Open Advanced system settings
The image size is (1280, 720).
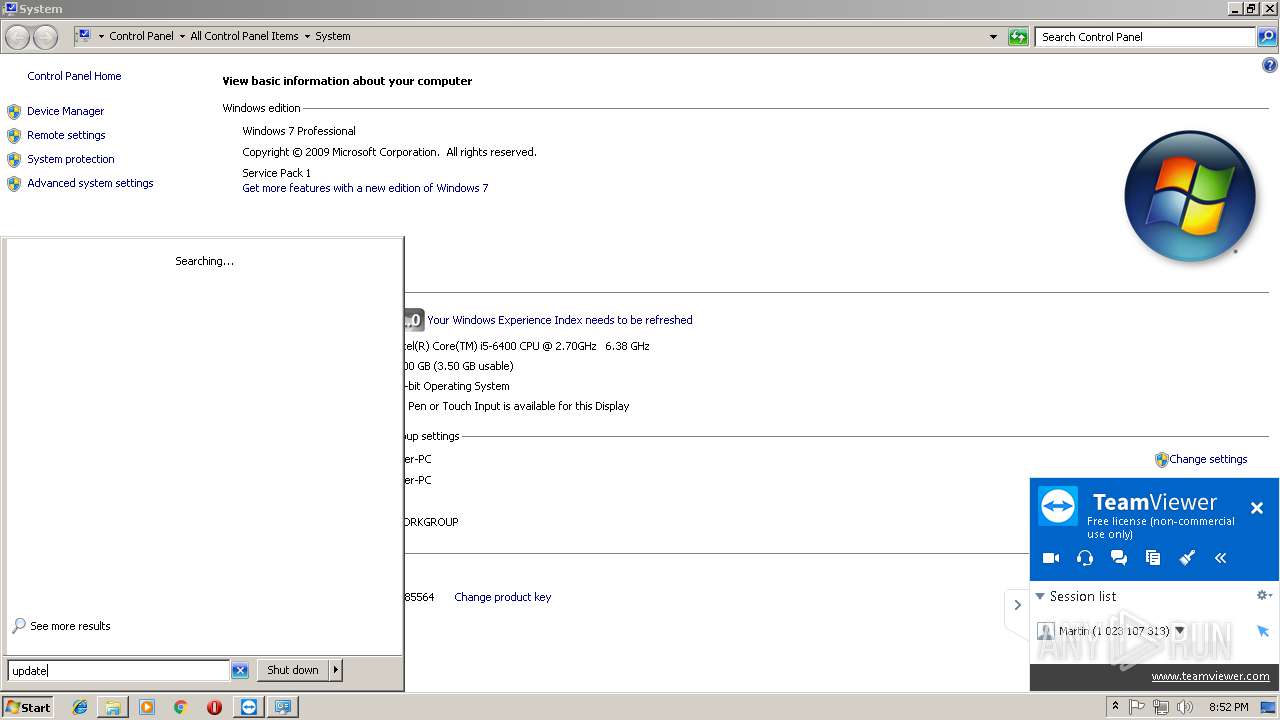90,183
